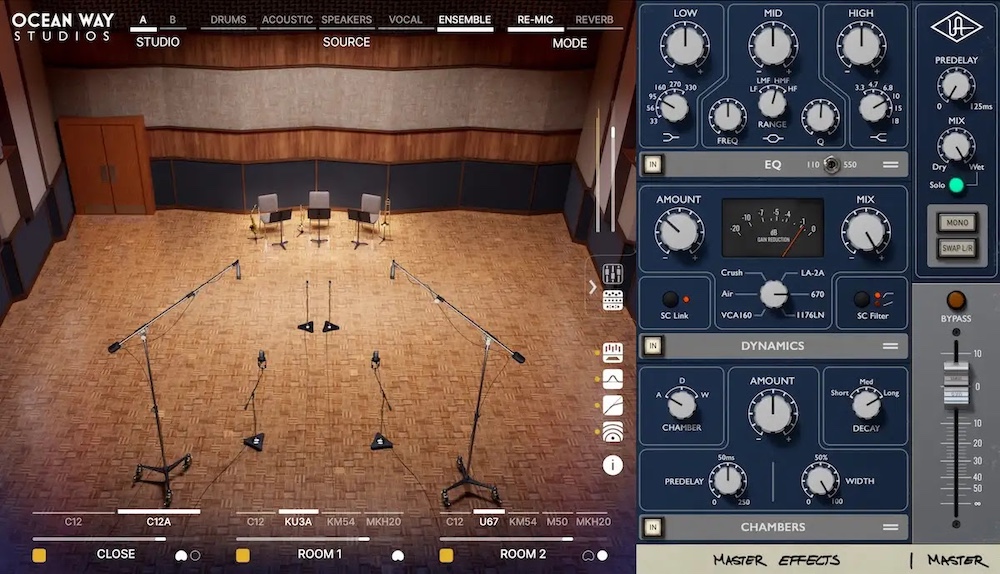Toggle the Dynamics IN button
Viewport: 1000px width, 574px height.
click(653, 346)
